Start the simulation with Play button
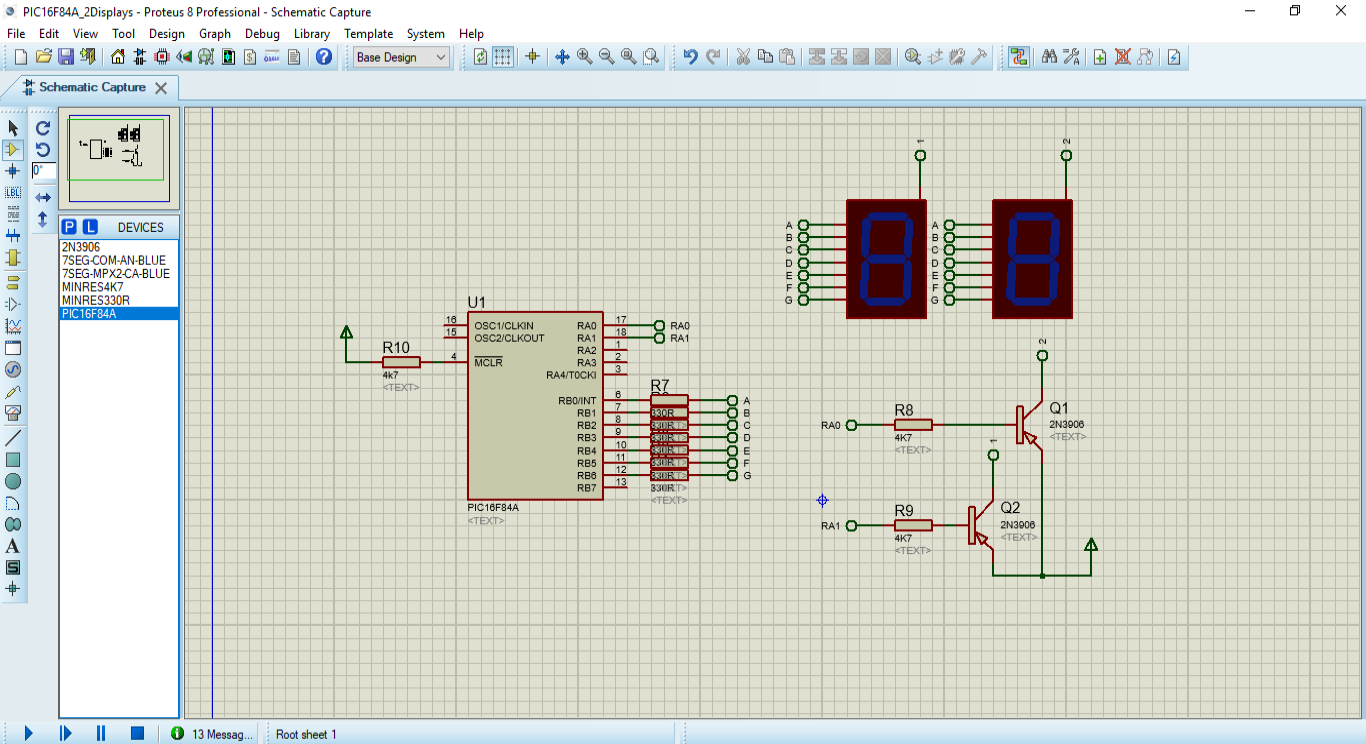 pos(28,734)
